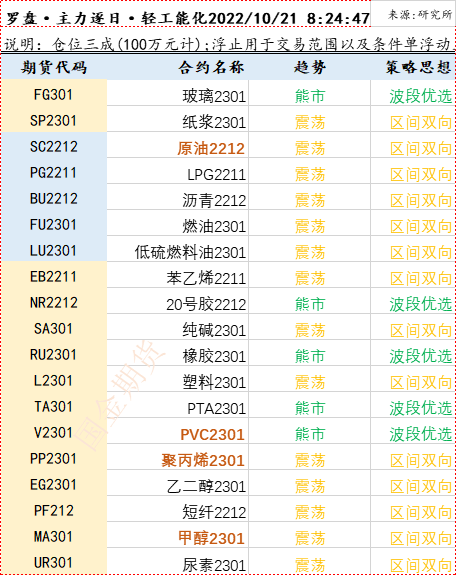Click contract name 玻璃2301

point(214,97)
